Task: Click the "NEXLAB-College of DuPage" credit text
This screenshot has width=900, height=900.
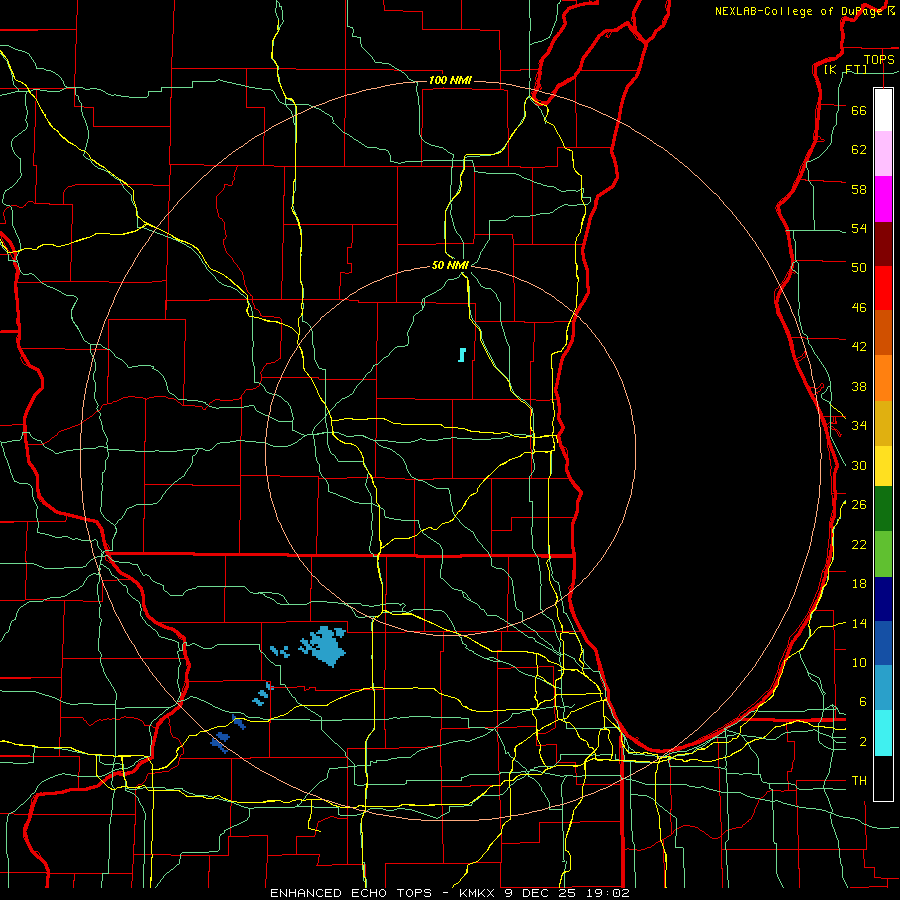Action: [799, 11]
